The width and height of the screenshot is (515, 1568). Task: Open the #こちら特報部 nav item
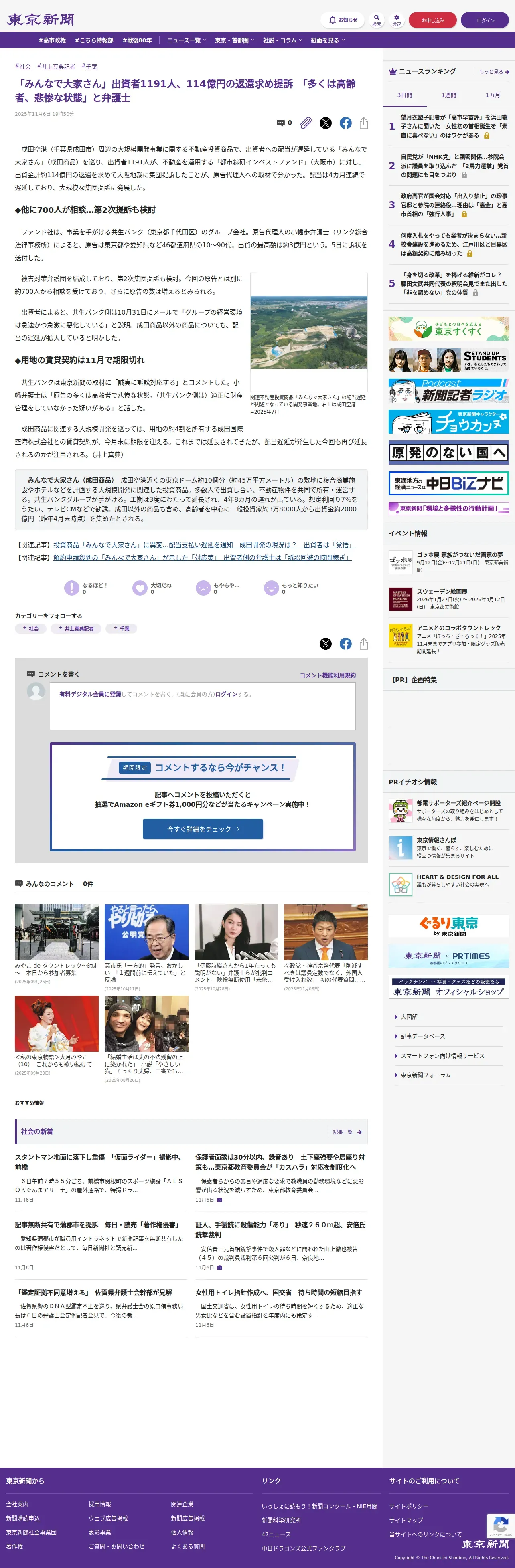[94, 40]
